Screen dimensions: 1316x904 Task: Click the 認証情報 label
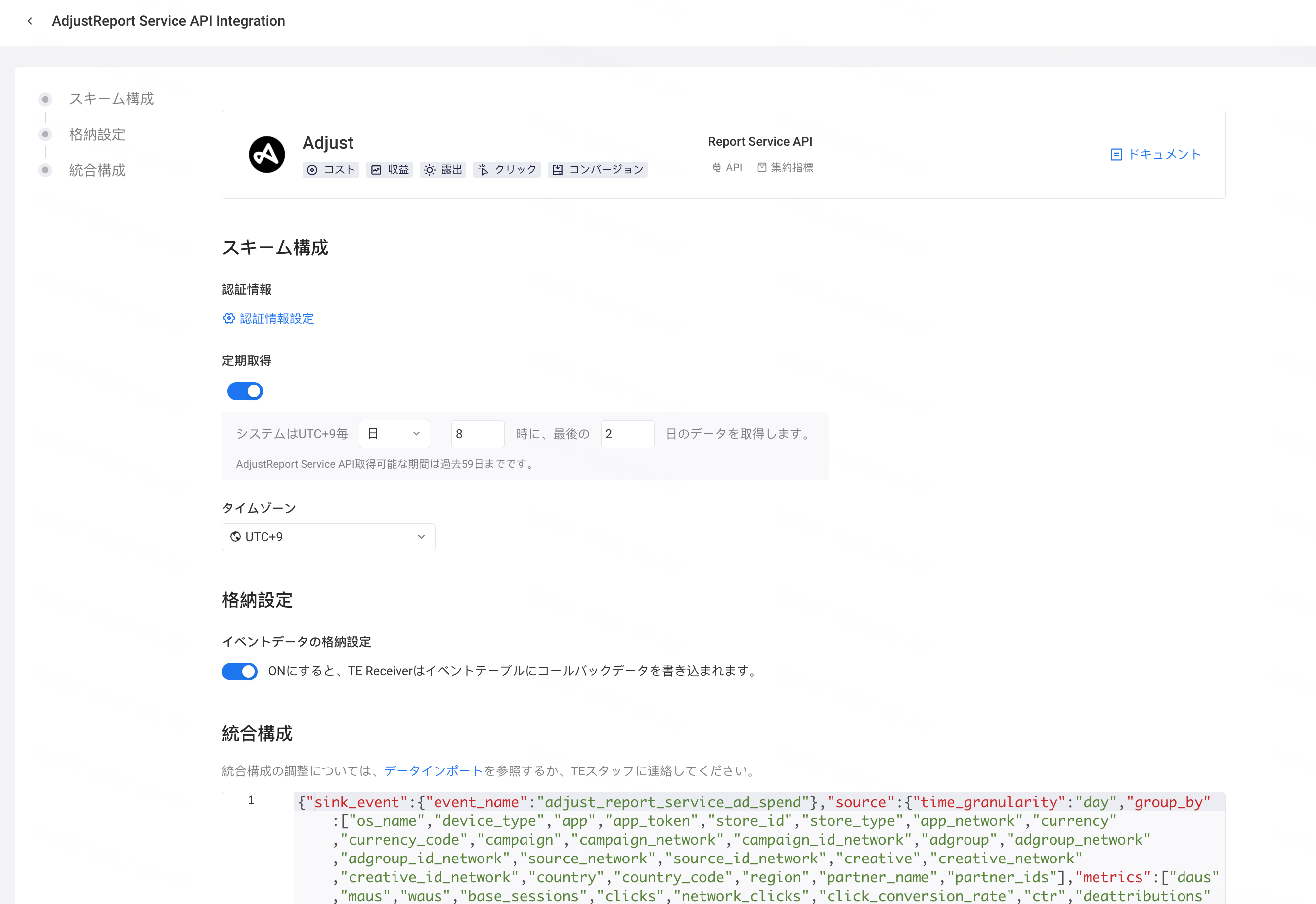247,289
